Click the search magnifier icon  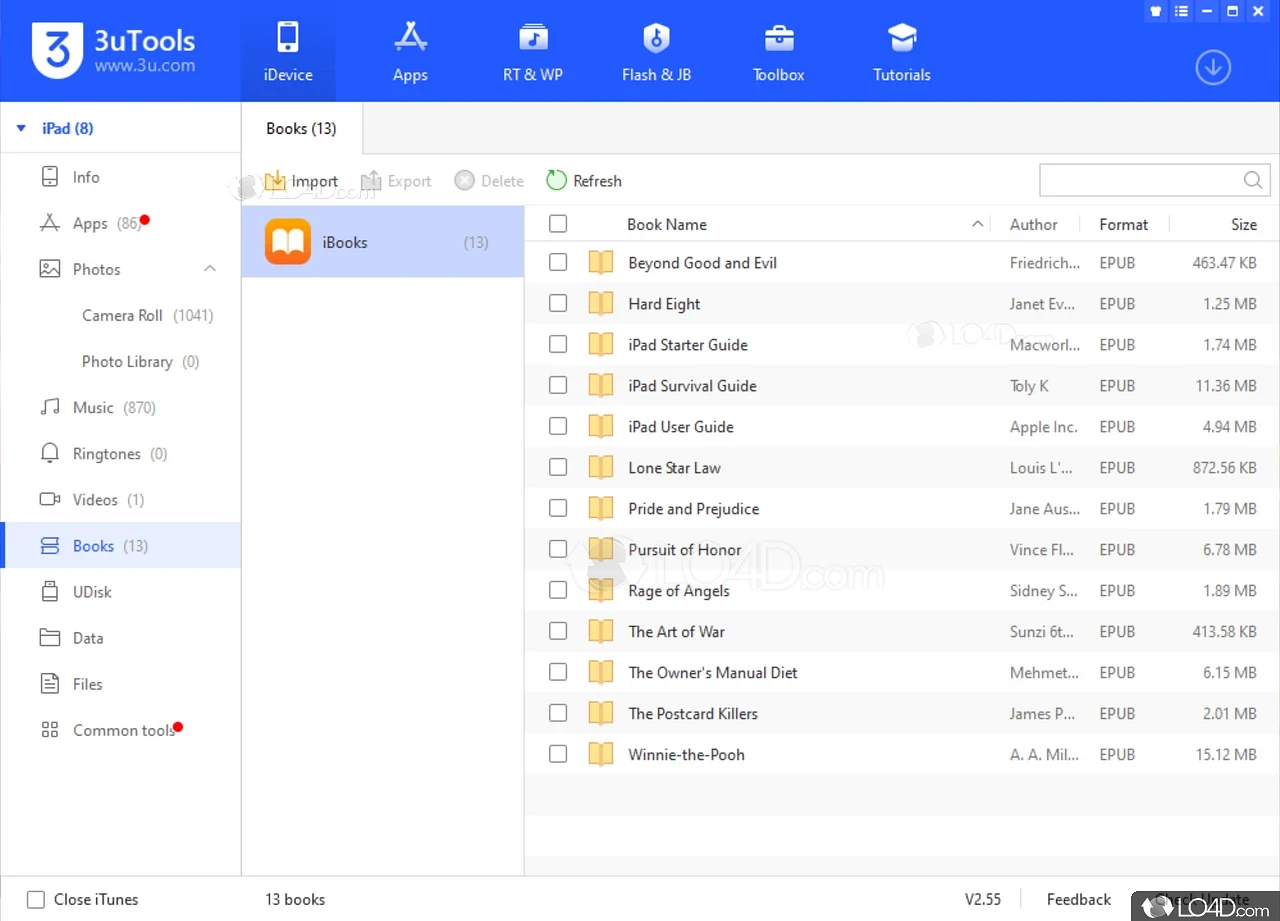pyautogui.click(x=1252, y=181)
